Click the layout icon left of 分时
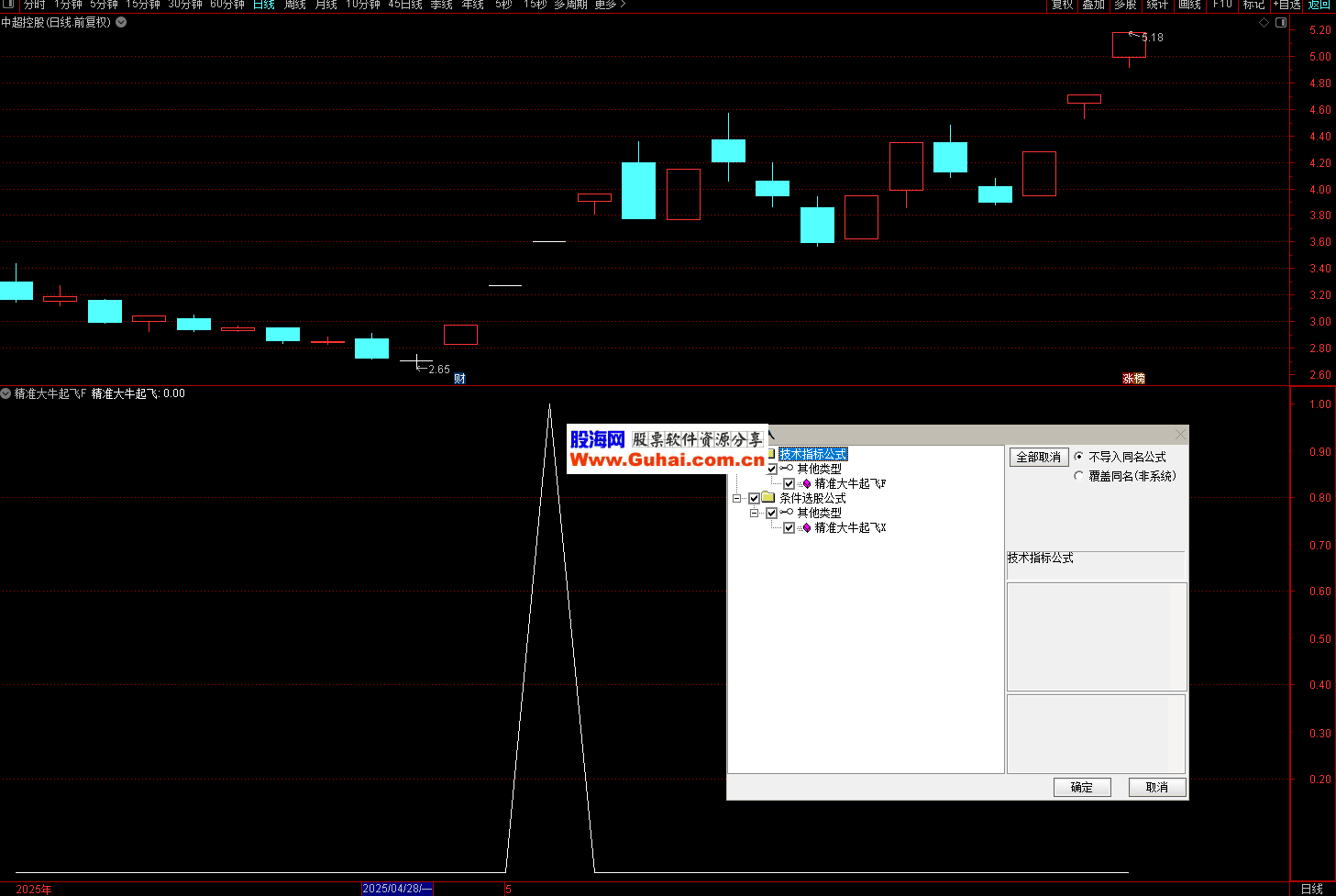 (x=9, y=5)
